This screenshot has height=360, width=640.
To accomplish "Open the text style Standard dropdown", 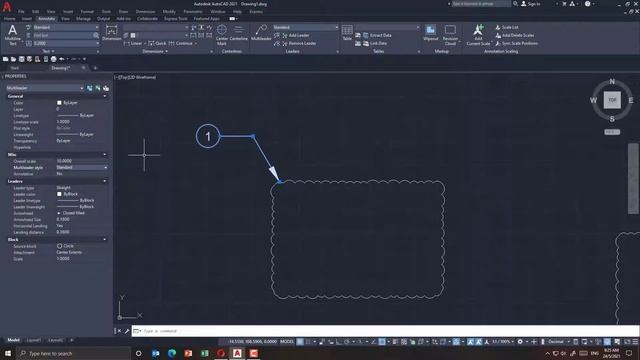I will pos(65,27).
